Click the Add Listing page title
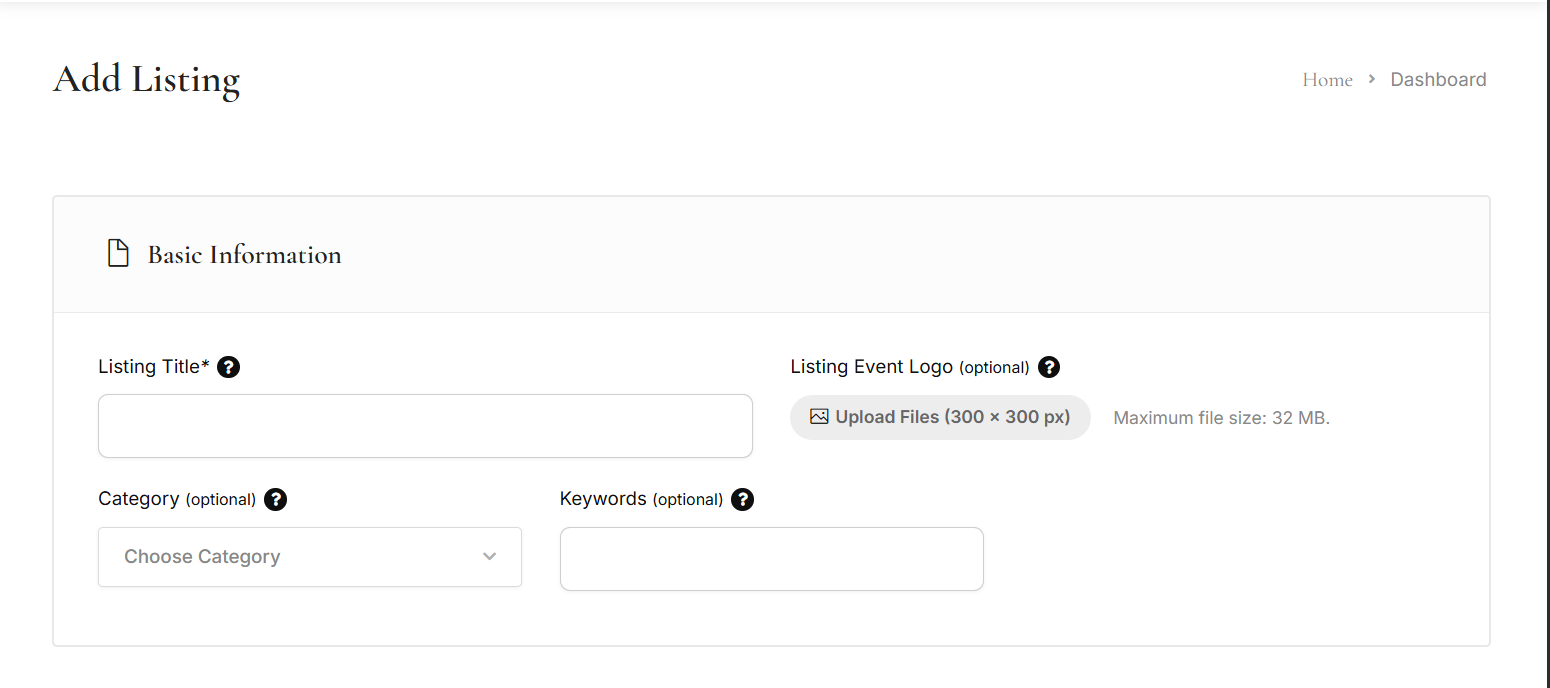 [x=146, y=80]
